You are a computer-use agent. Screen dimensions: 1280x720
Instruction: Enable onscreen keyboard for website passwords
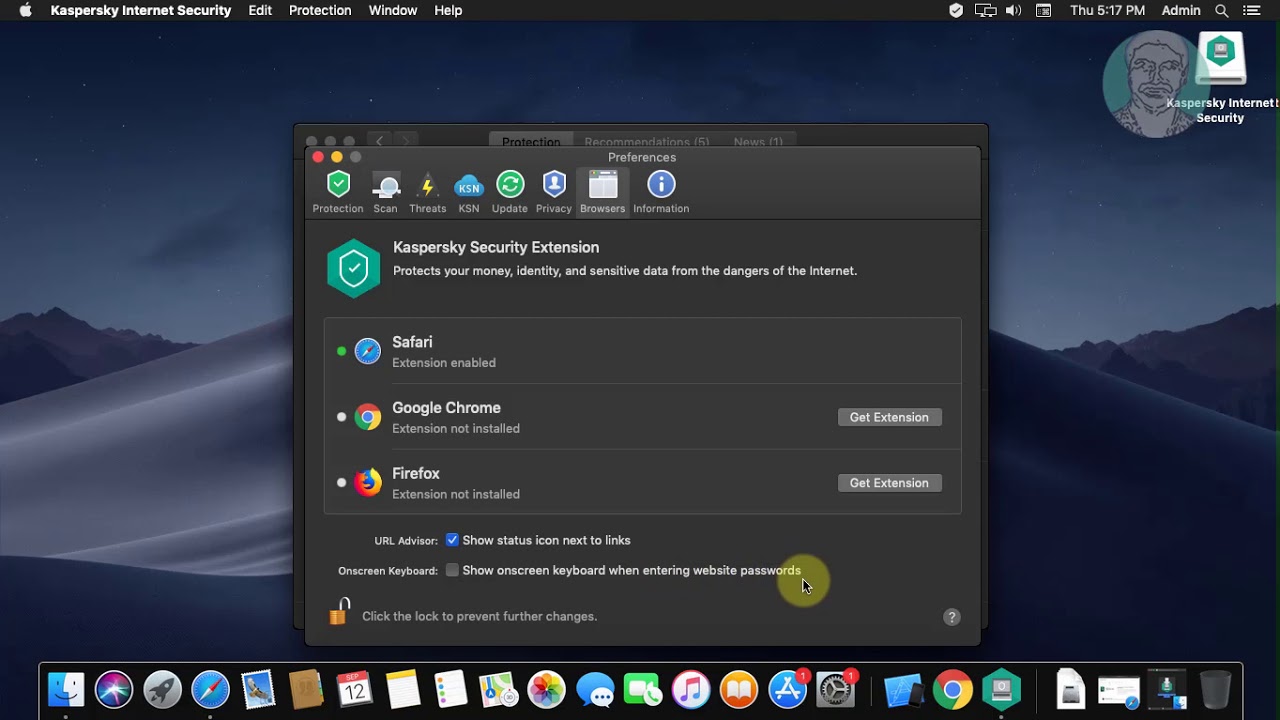(452, 570)
